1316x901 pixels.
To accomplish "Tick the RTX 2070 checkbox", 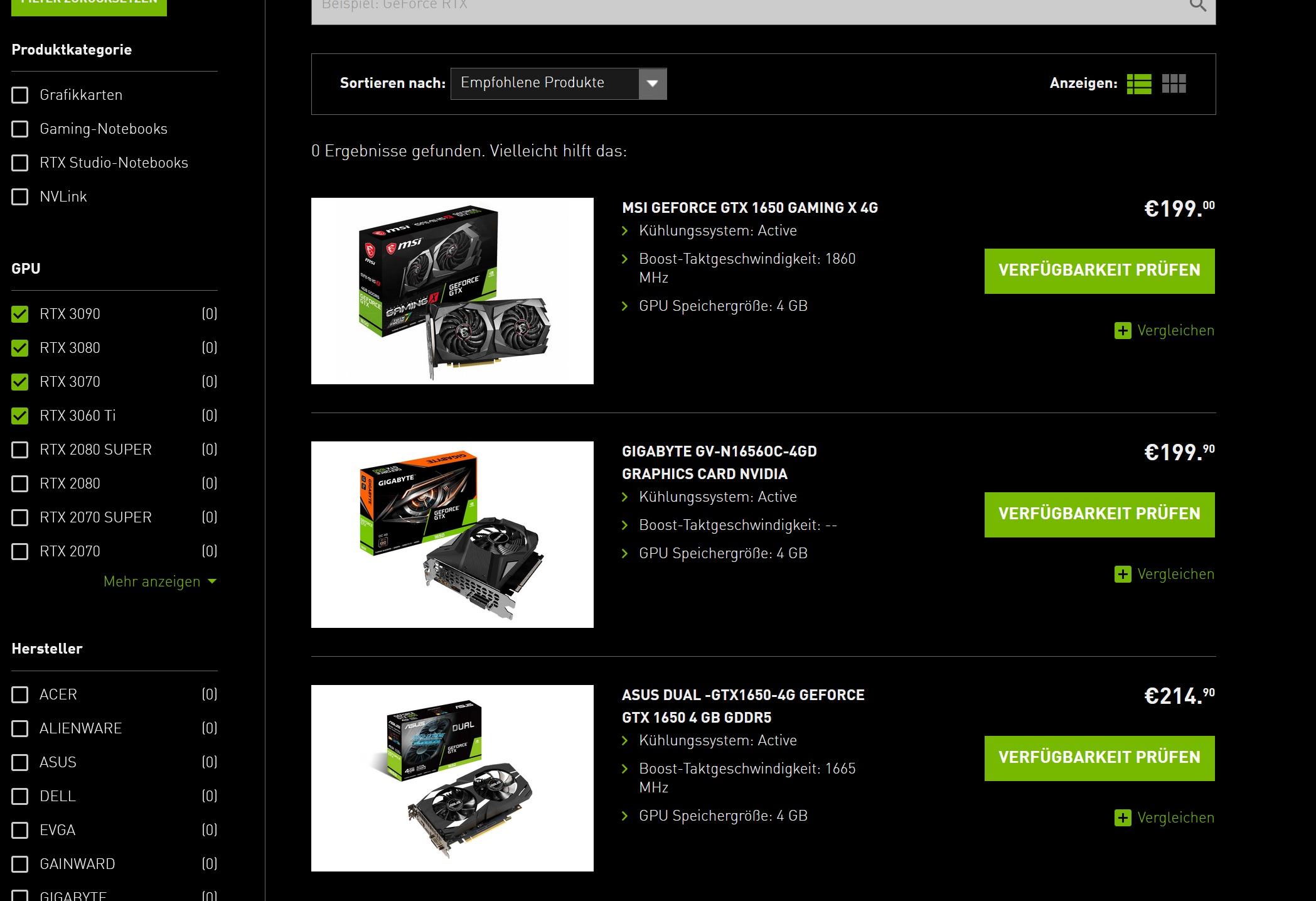I will [20, 552].
